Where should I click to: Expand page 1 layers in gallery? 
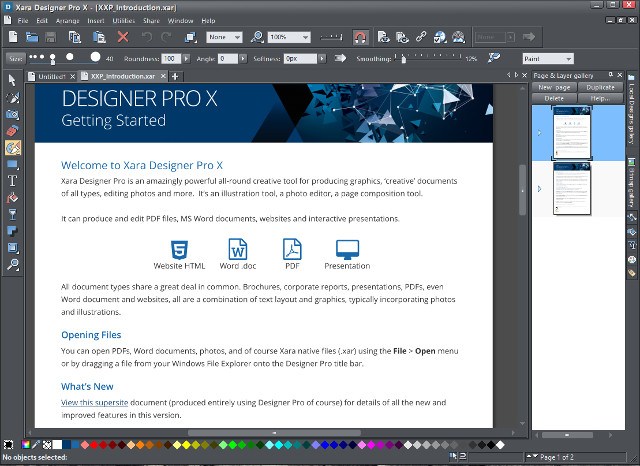pos(539,133)
